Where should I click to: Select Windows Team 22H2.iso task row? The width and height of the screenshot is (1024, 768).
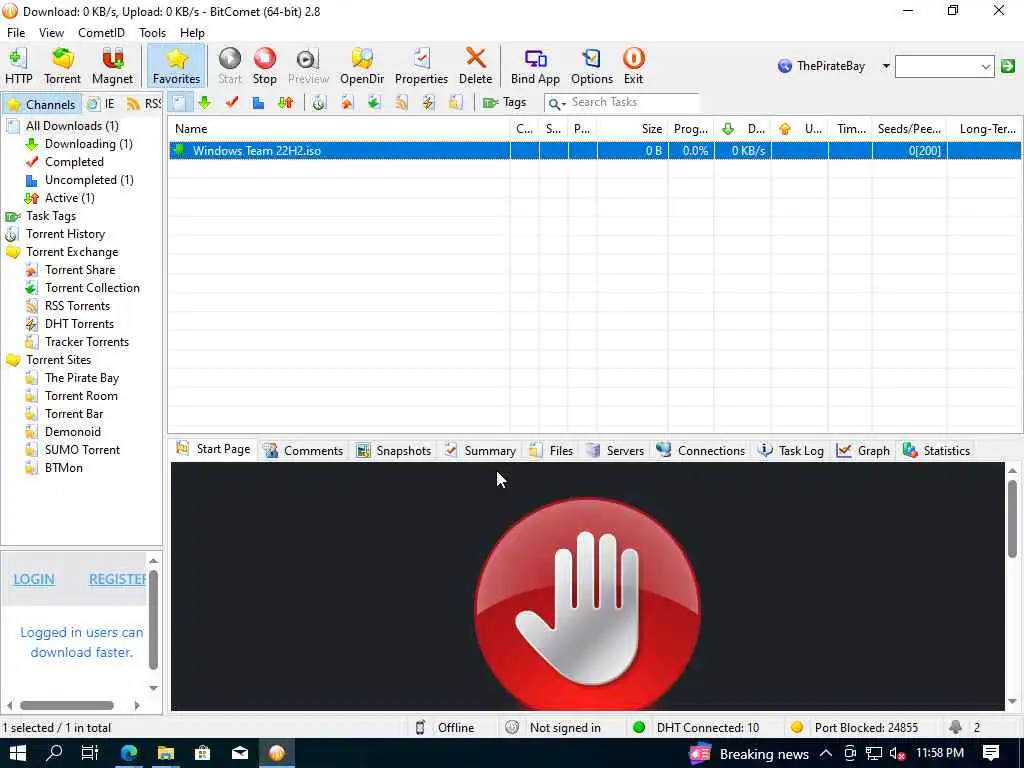tap(594, 151)
